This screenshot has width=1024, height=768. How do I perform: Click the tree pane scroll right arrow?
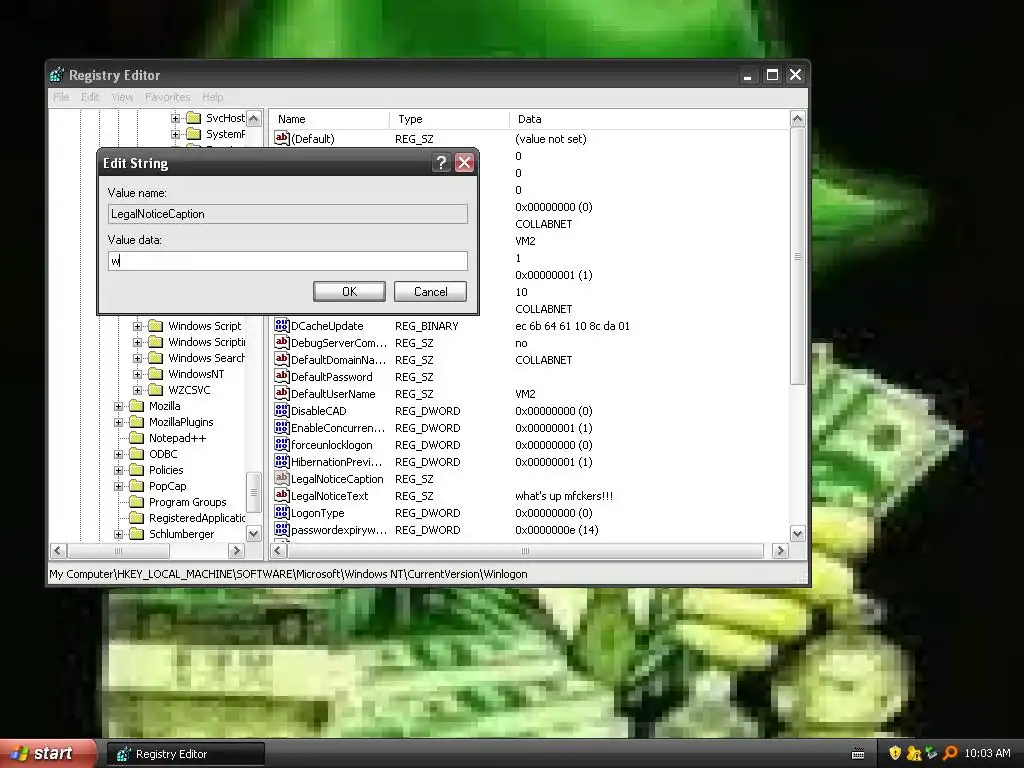click(x=236, y=551)
